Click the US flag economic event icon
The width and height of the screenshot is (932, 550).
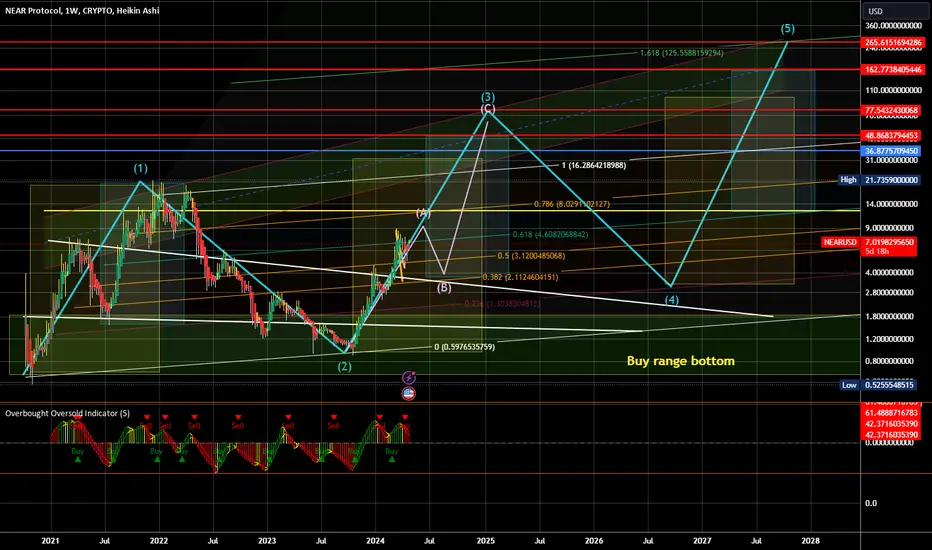[x=409, y=393]
